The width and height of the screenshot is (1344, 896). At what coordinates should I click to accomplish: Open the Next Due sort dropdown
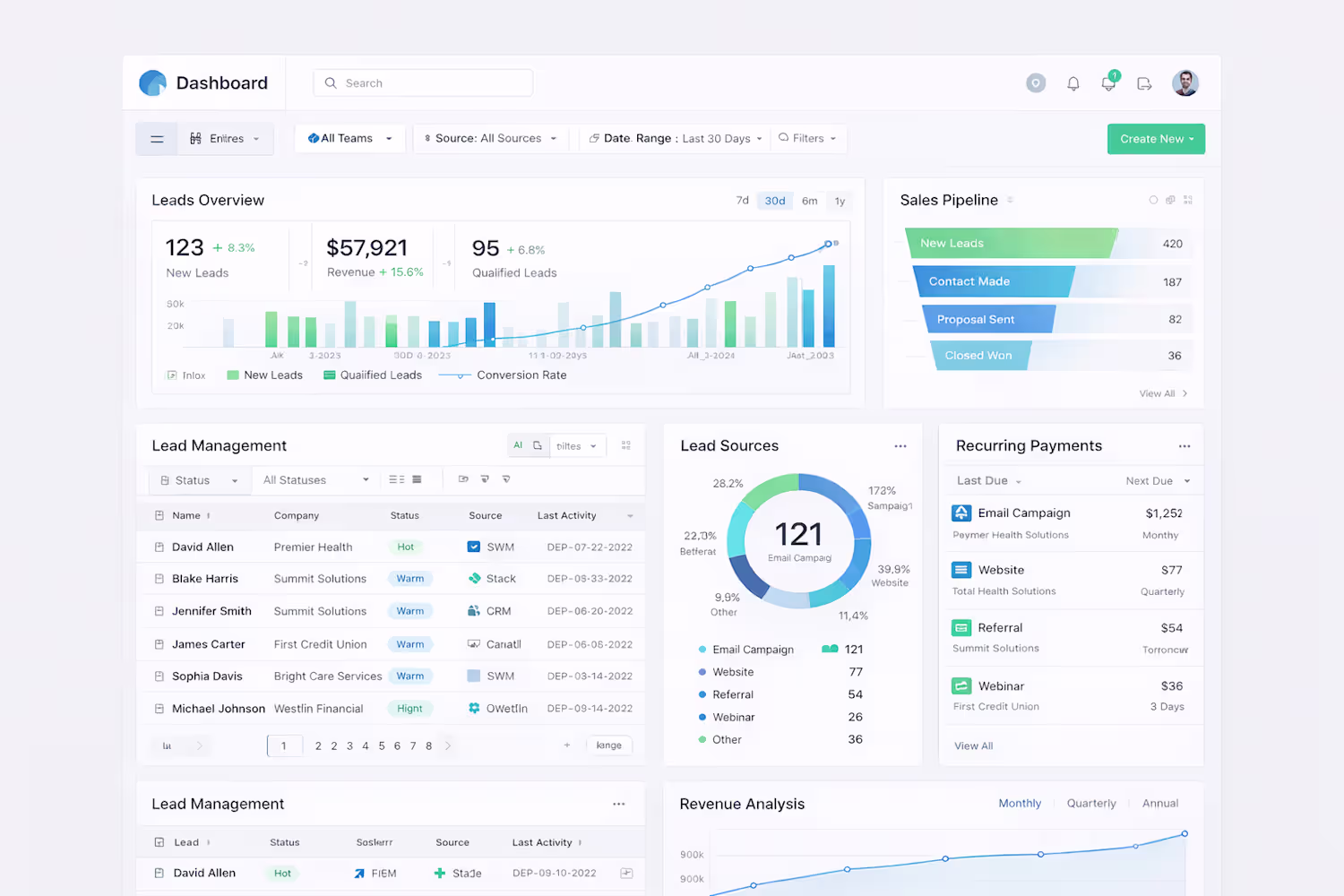(x=1158, y=481)
